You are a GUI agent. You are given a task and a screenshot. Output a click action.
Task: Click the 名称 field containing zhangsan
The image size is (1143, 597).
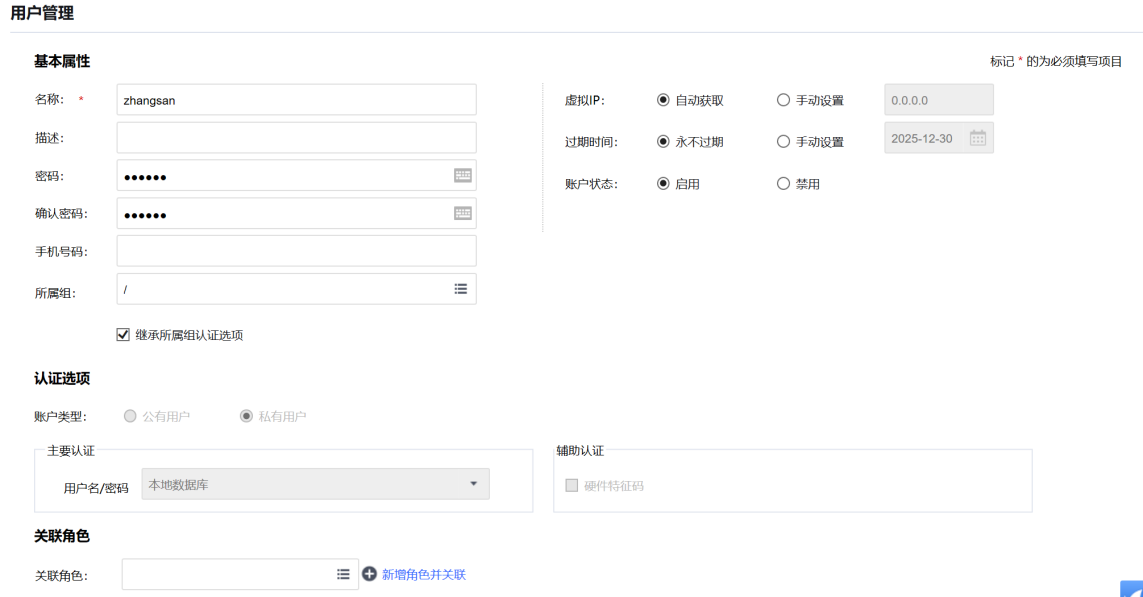(x=296, y=100)
